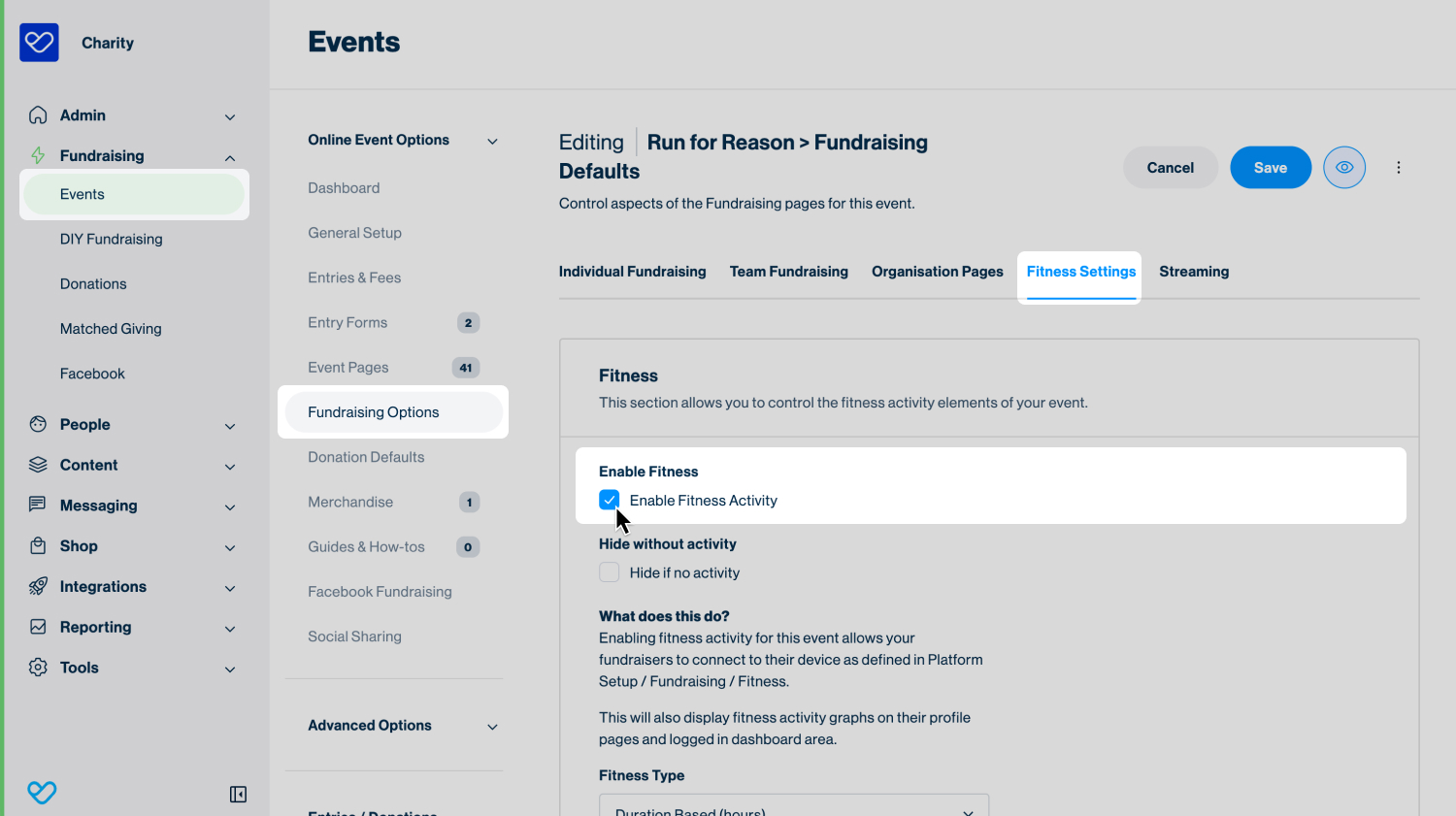
Task: Click the People face icon in sidebar
Action: click(38, 424)
